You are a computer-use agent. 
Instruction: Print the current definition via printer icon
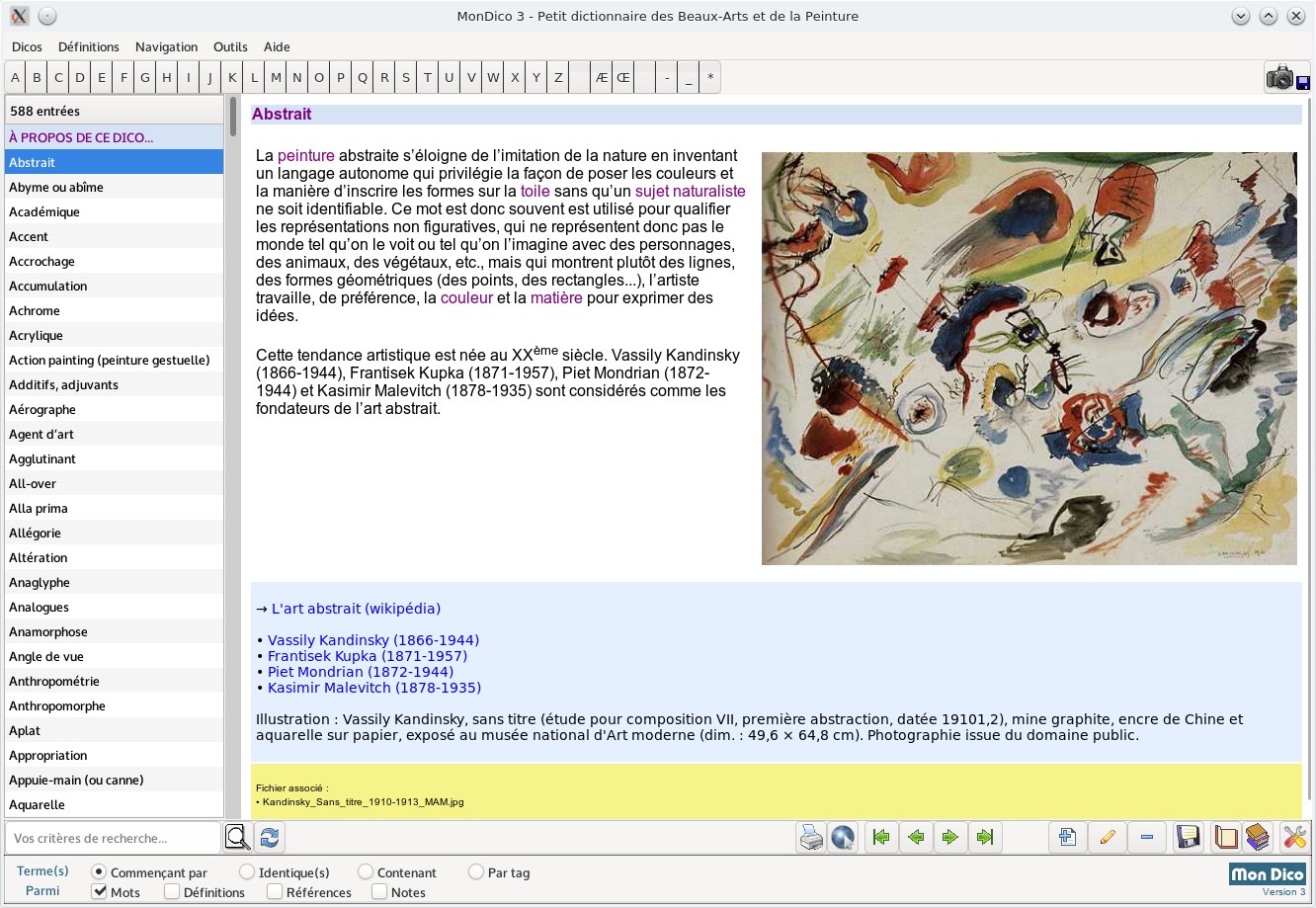click(811, 838)
